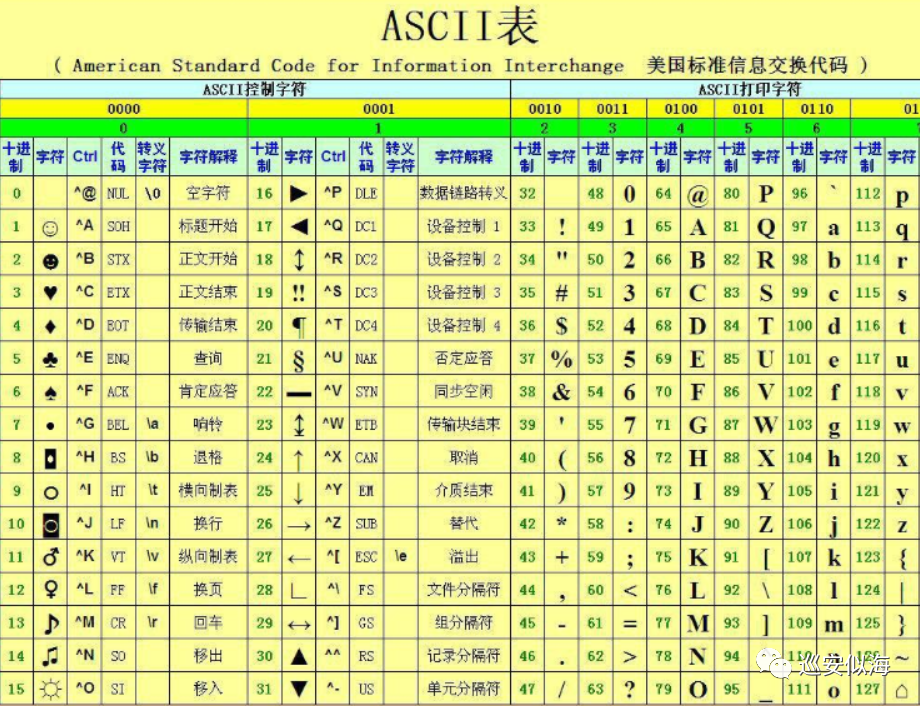Image resolution: width=920 pixels, height=706 pixels.
Task: Select the ESC code cell
Action: pos(364,556)
